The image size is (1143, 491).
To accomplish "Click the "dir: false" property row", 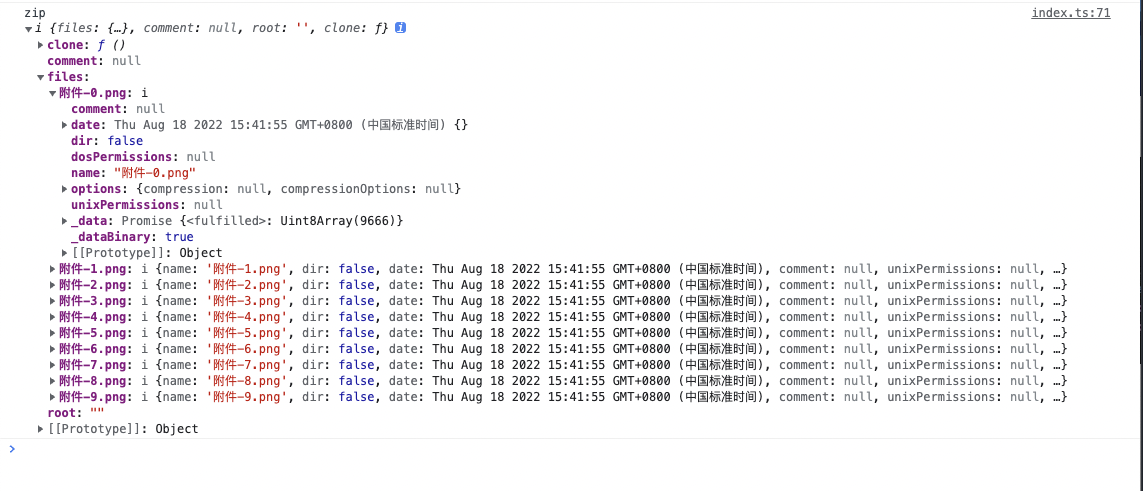I will 107,141.
